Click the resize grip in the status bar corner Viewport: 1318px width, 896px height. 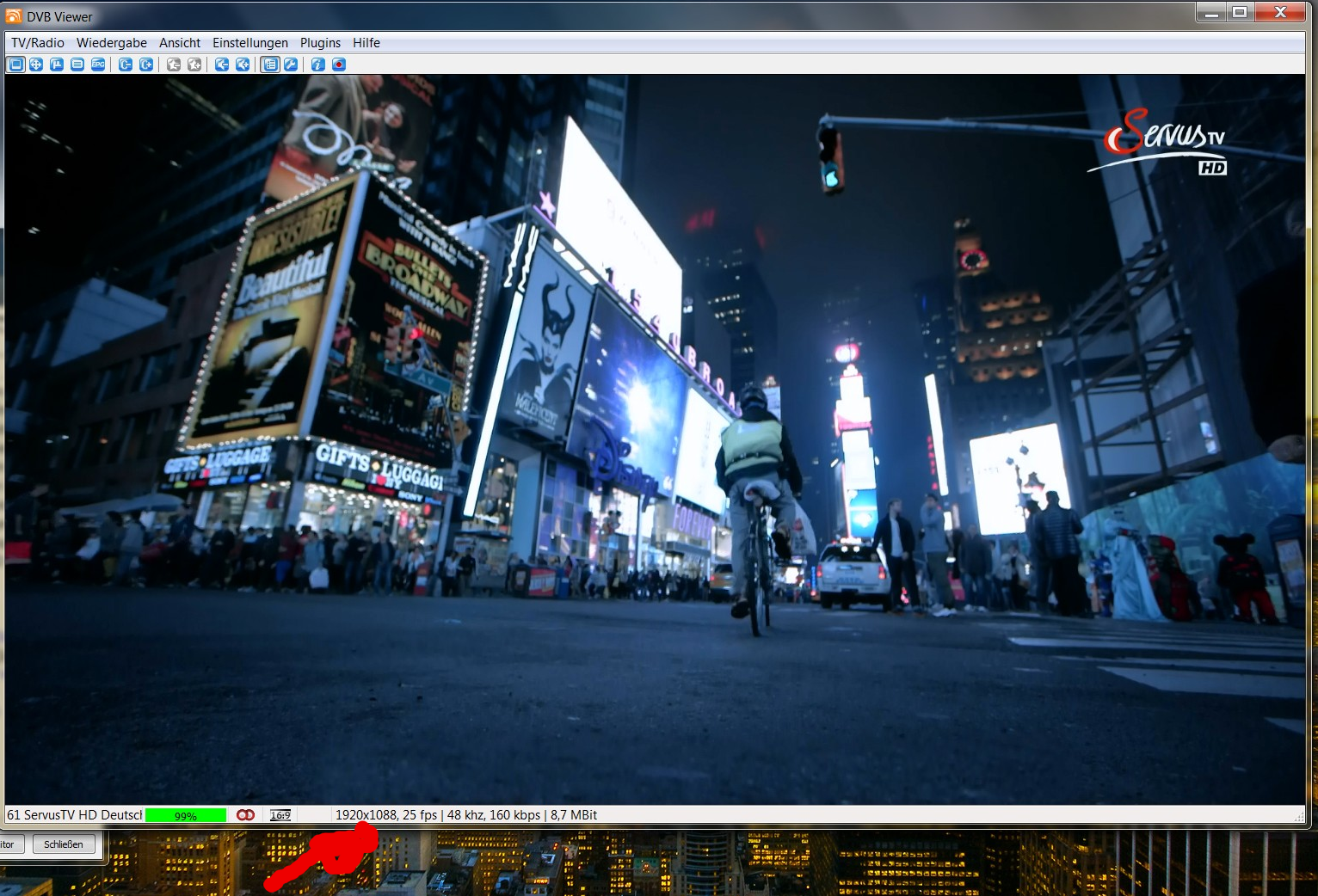pyautogui.click(x=1299, y=816)
